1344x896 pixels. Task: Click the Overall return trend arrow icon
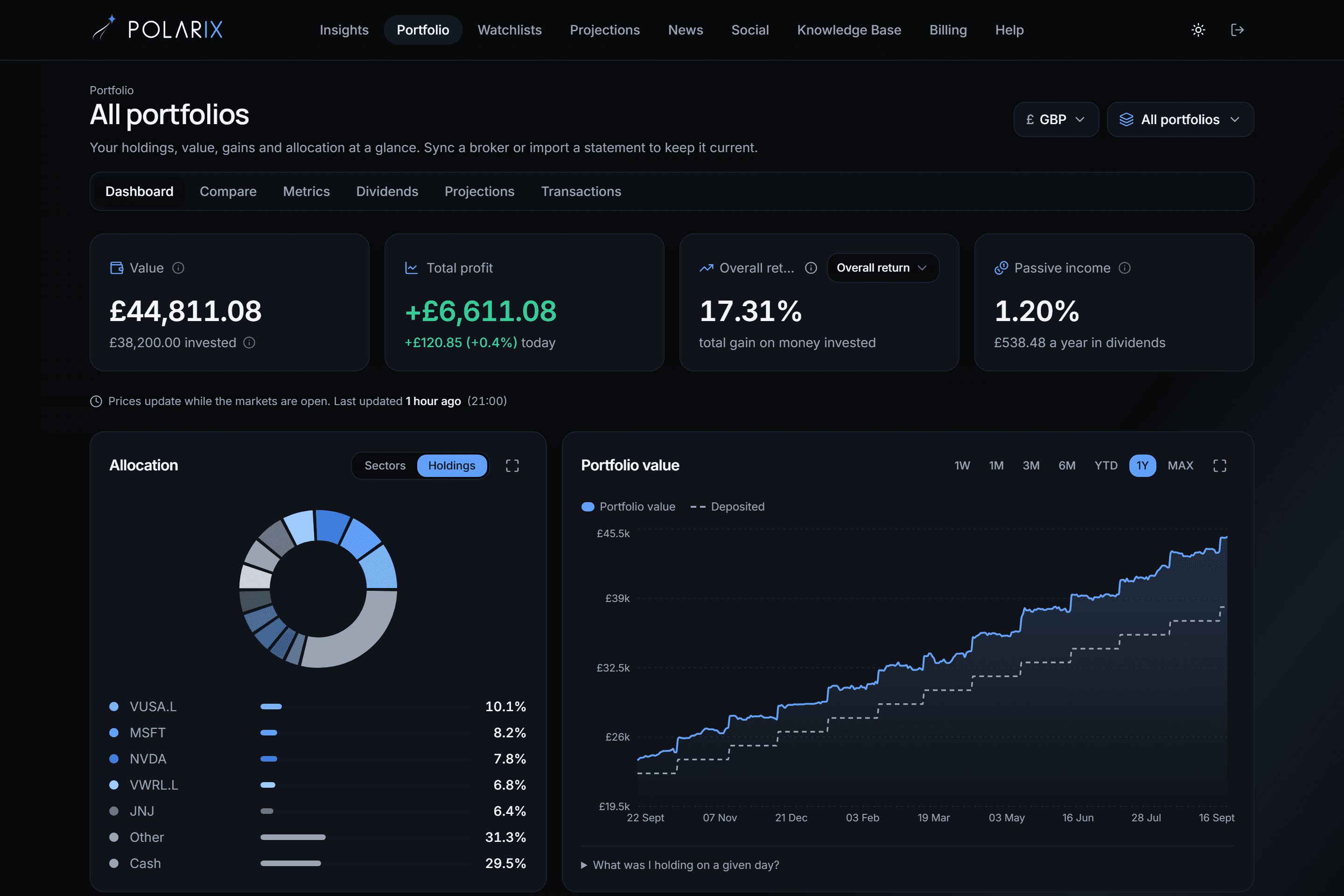point(706,268)
